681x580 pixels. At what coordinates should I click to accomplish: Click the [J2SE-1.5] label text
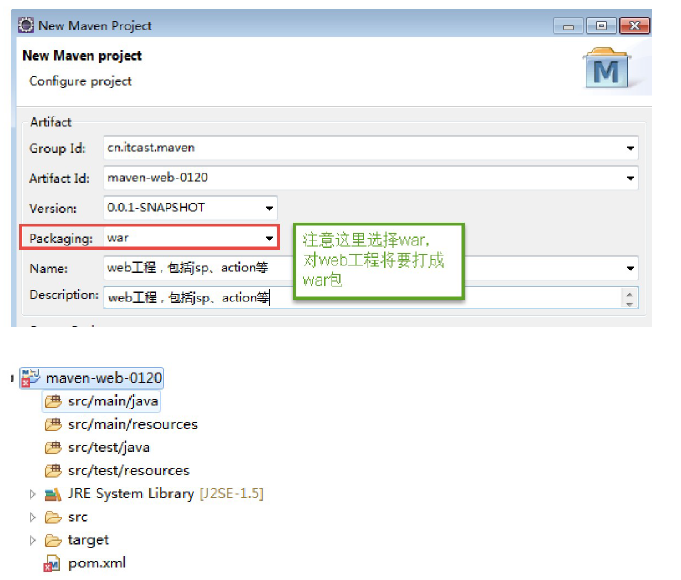(231, 494)
